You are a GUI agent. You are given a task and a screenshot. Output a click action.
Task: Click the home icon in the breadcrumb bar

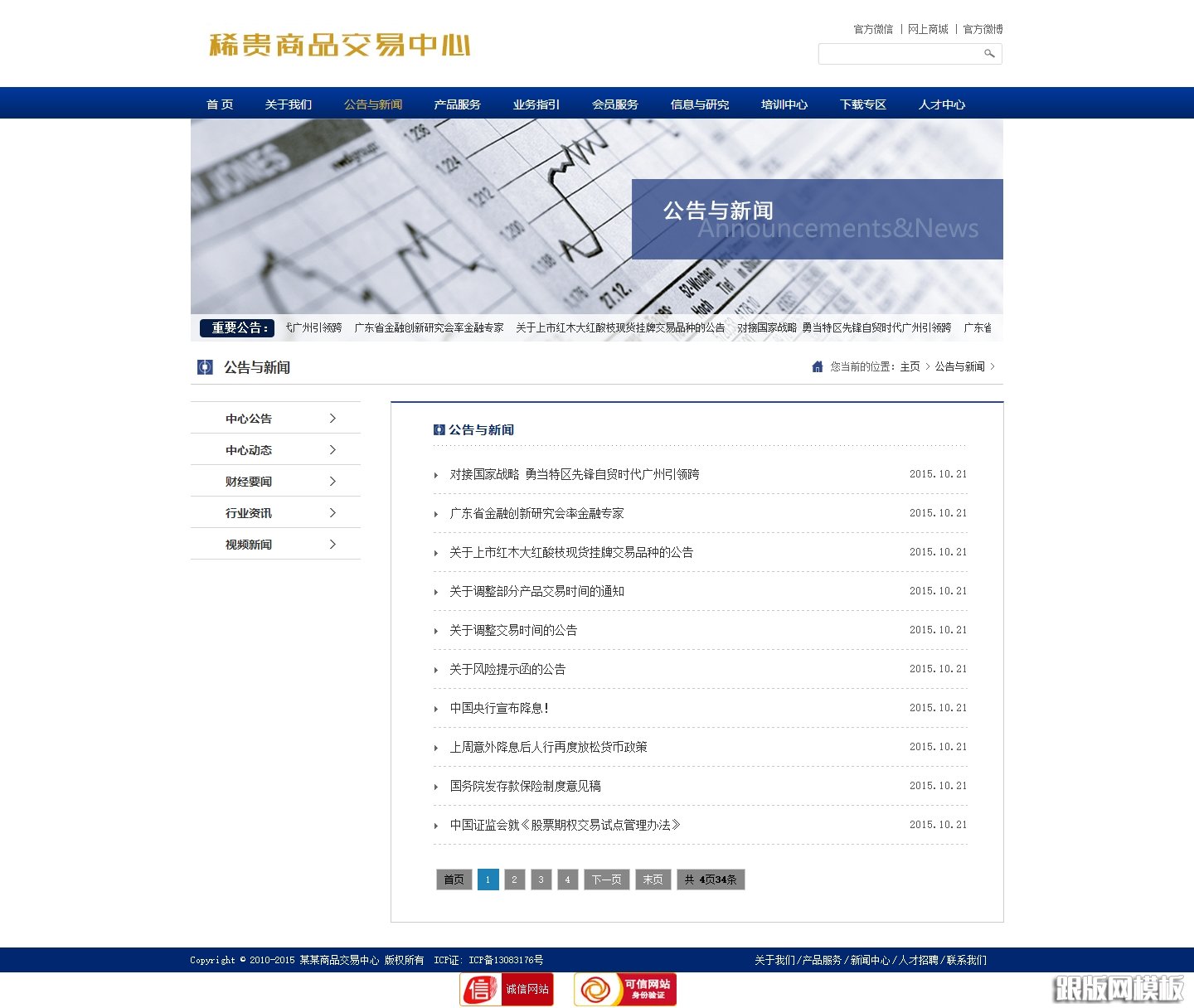[x=817, y=366]
